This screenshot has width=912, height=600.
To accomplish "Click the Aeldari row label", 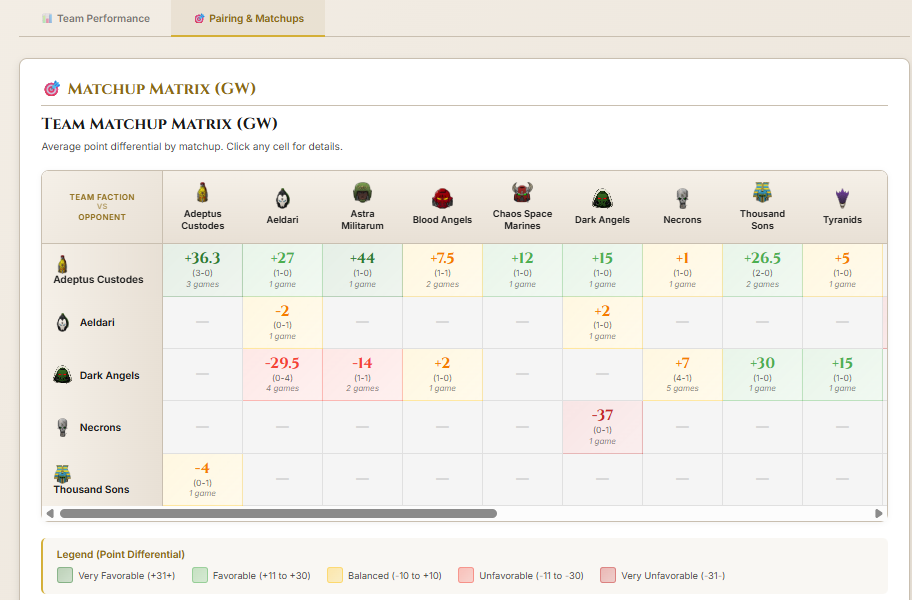I will point(97,322).
